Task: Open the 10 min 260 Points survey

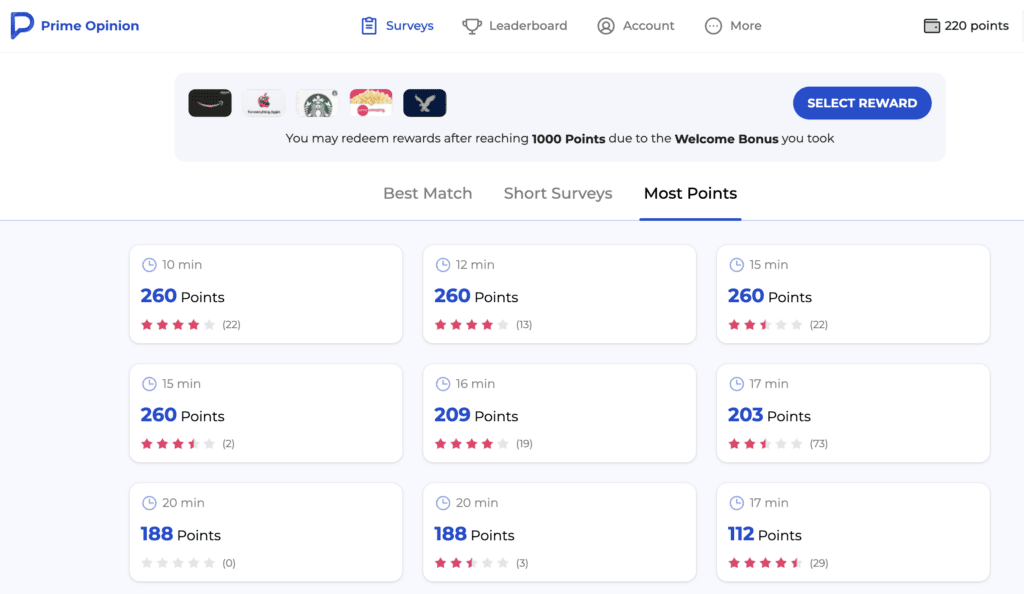Action: click(x=265, y=294)
